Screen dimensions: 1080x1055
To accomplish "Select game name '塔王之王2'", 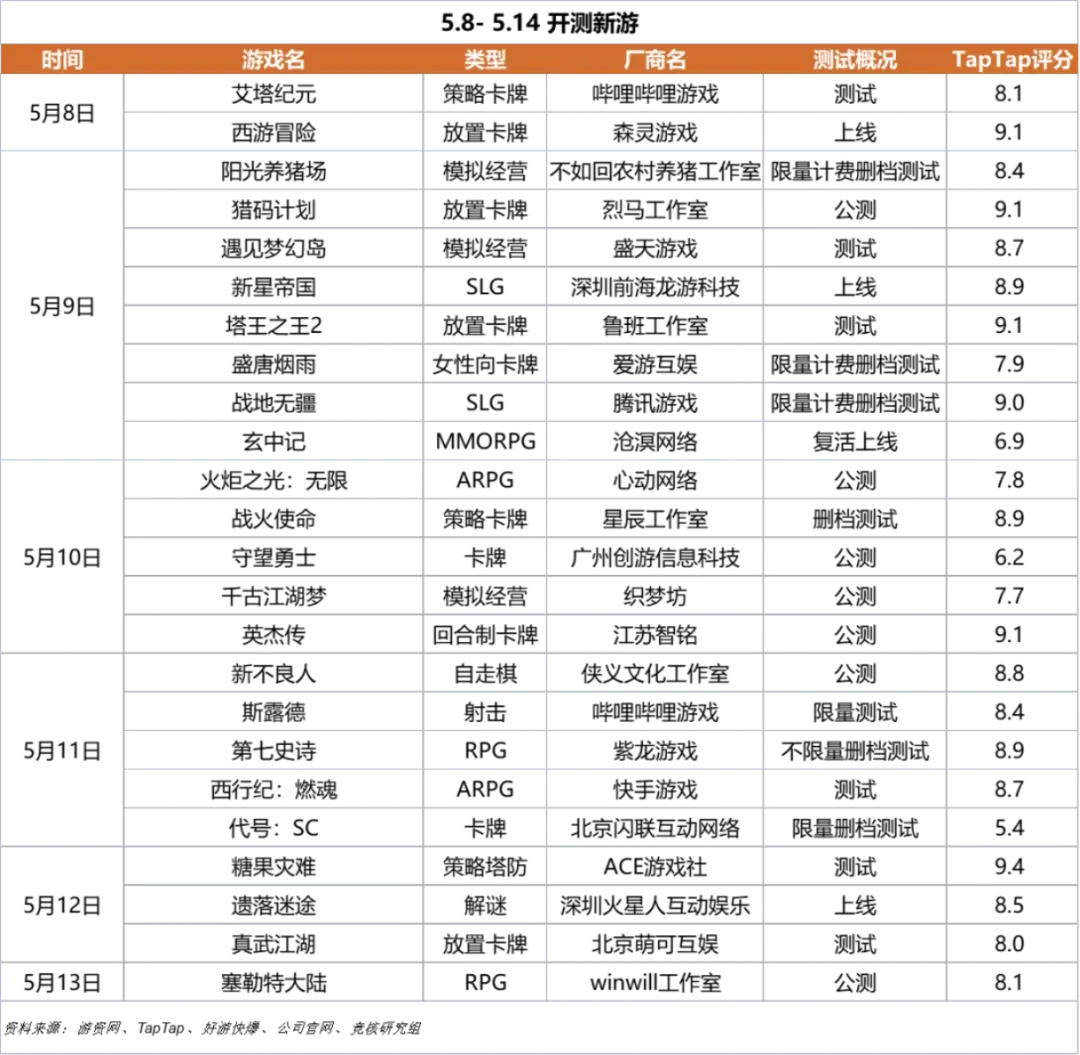I will click(273, 325).
